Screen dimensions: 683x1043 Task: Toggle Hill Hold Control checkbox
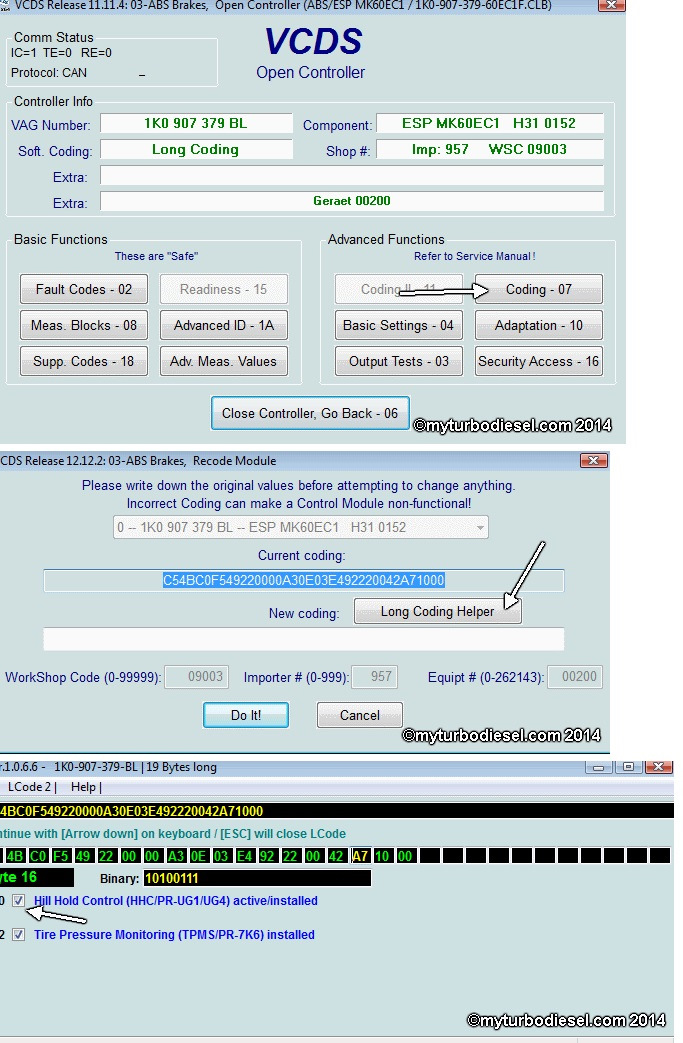pos(19,901)
